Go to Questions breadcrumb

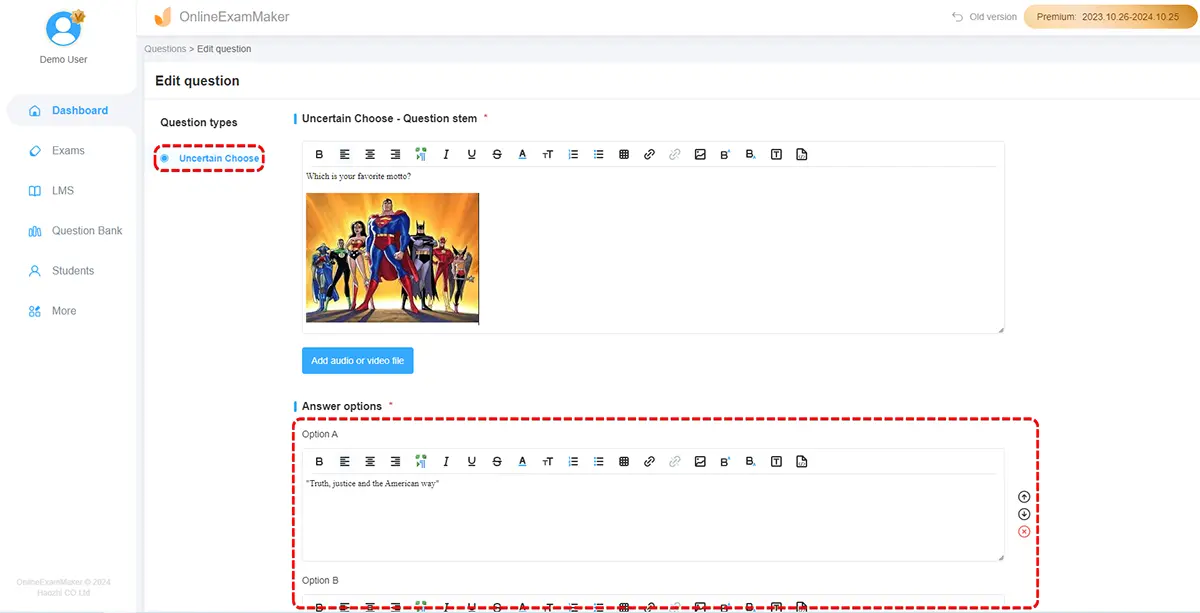pos(165,49)
